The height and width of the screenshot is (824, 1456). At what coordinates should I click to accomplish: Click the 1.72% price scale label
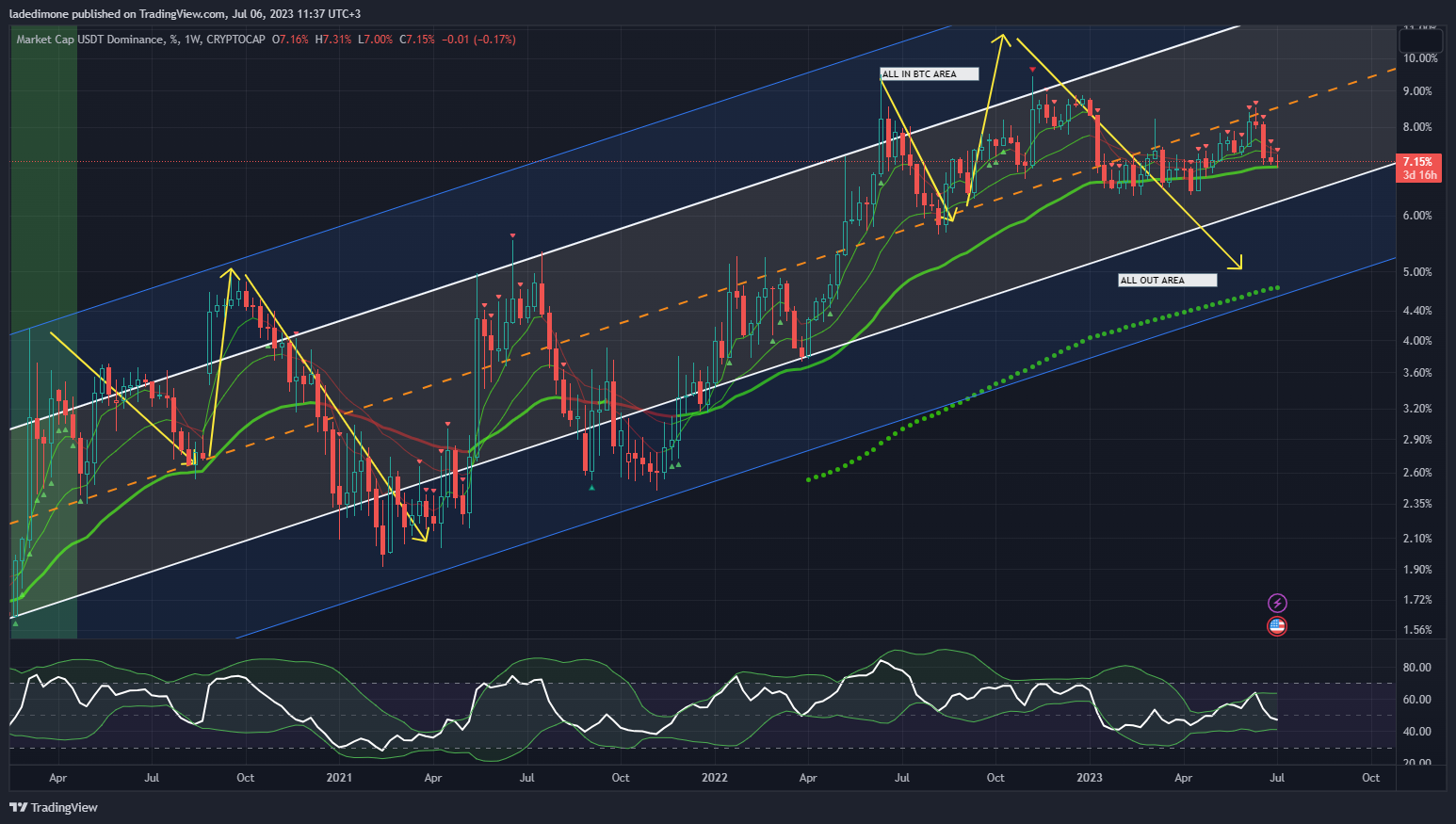[1417, 600]
